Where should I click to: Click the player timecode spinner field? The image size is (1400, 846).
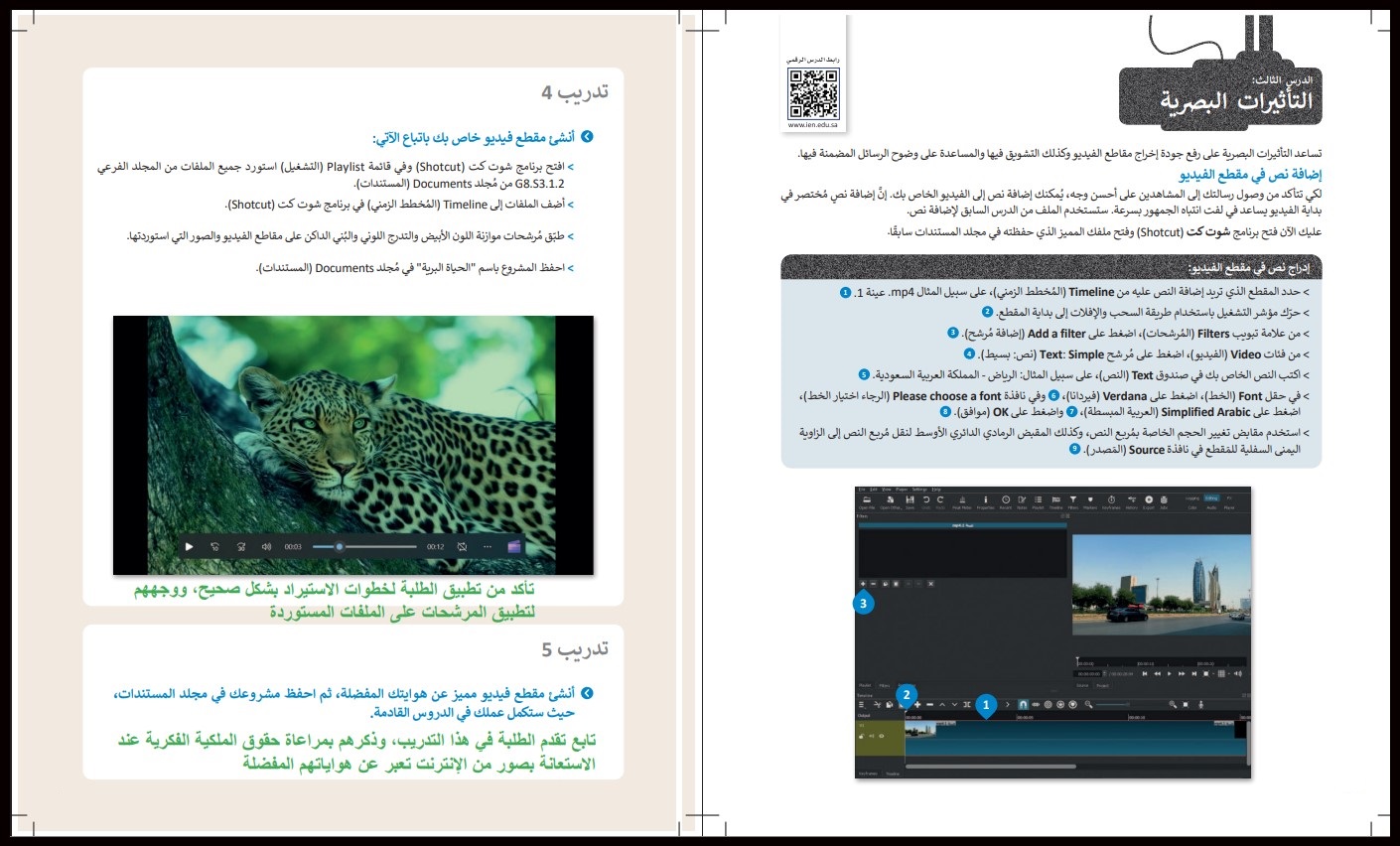[1088, 673]
